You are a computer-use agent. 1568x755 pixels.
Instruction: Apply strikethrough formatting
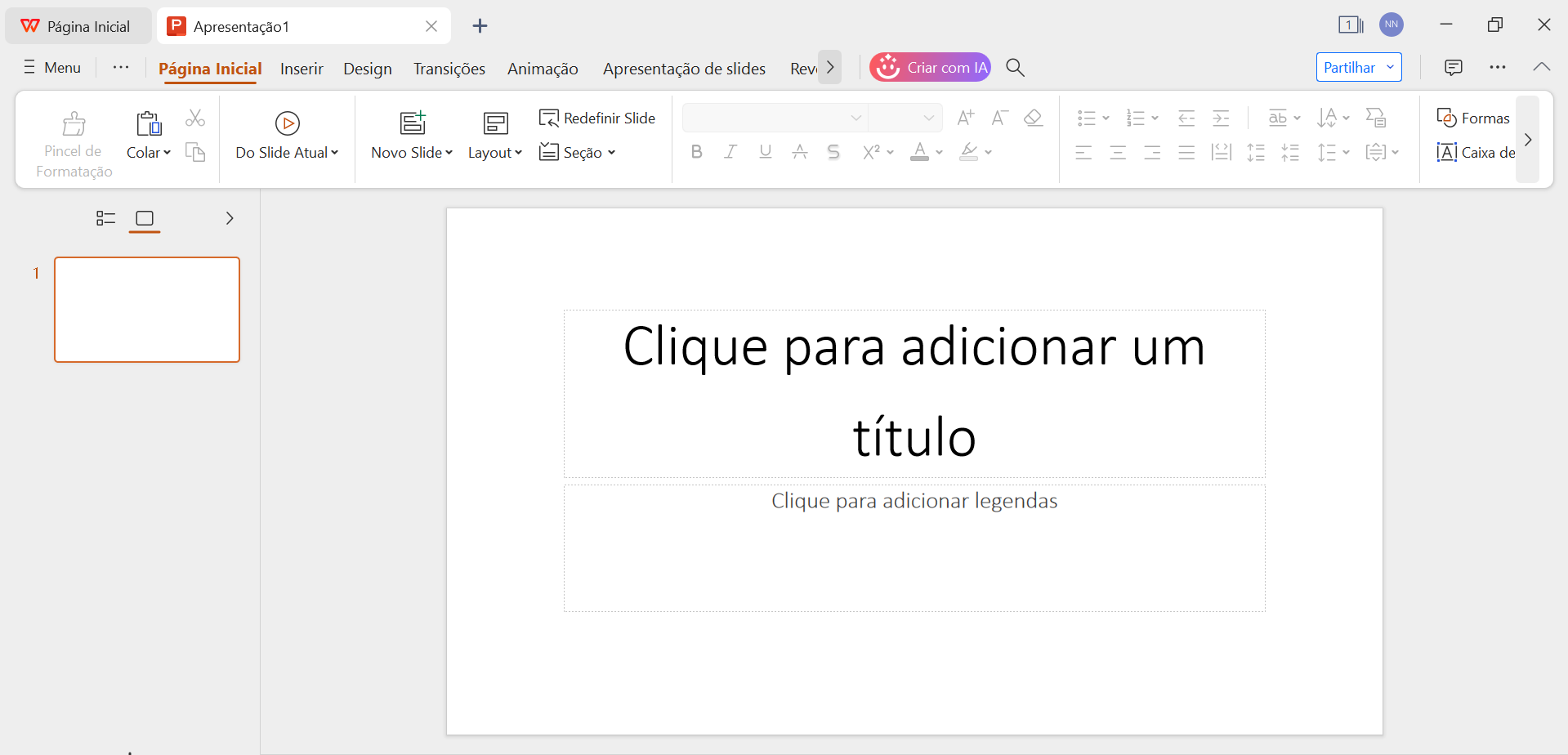(833, 151)
